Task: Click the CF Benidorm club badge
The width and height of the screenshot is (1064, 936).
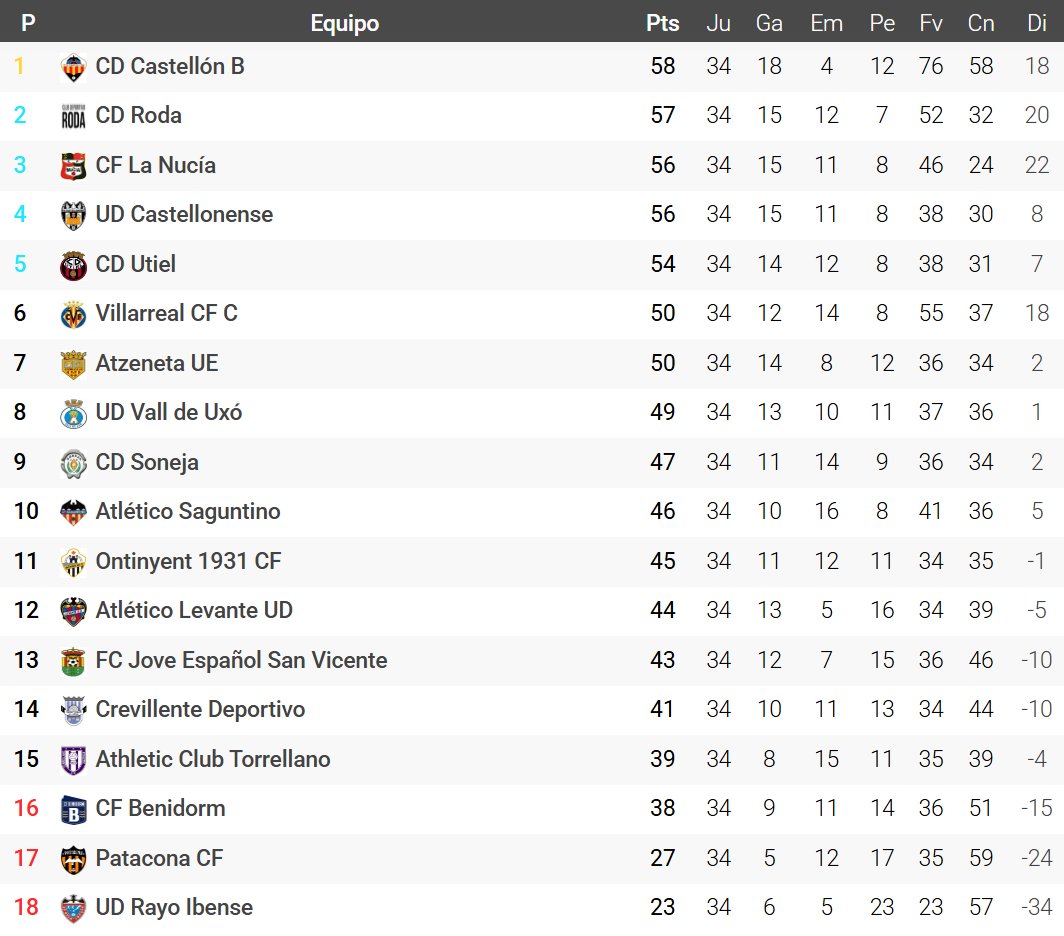Action: pyautogui.click(x=73, y=809)
